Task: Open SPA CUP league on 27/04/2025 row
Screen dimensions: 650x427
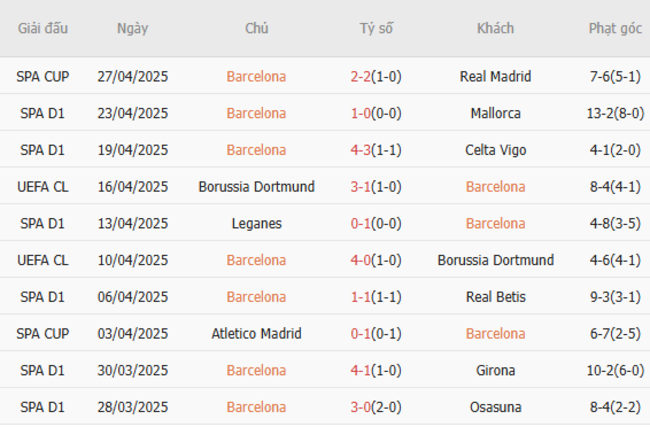Action: pyautogui.click(x=42, y=76)
